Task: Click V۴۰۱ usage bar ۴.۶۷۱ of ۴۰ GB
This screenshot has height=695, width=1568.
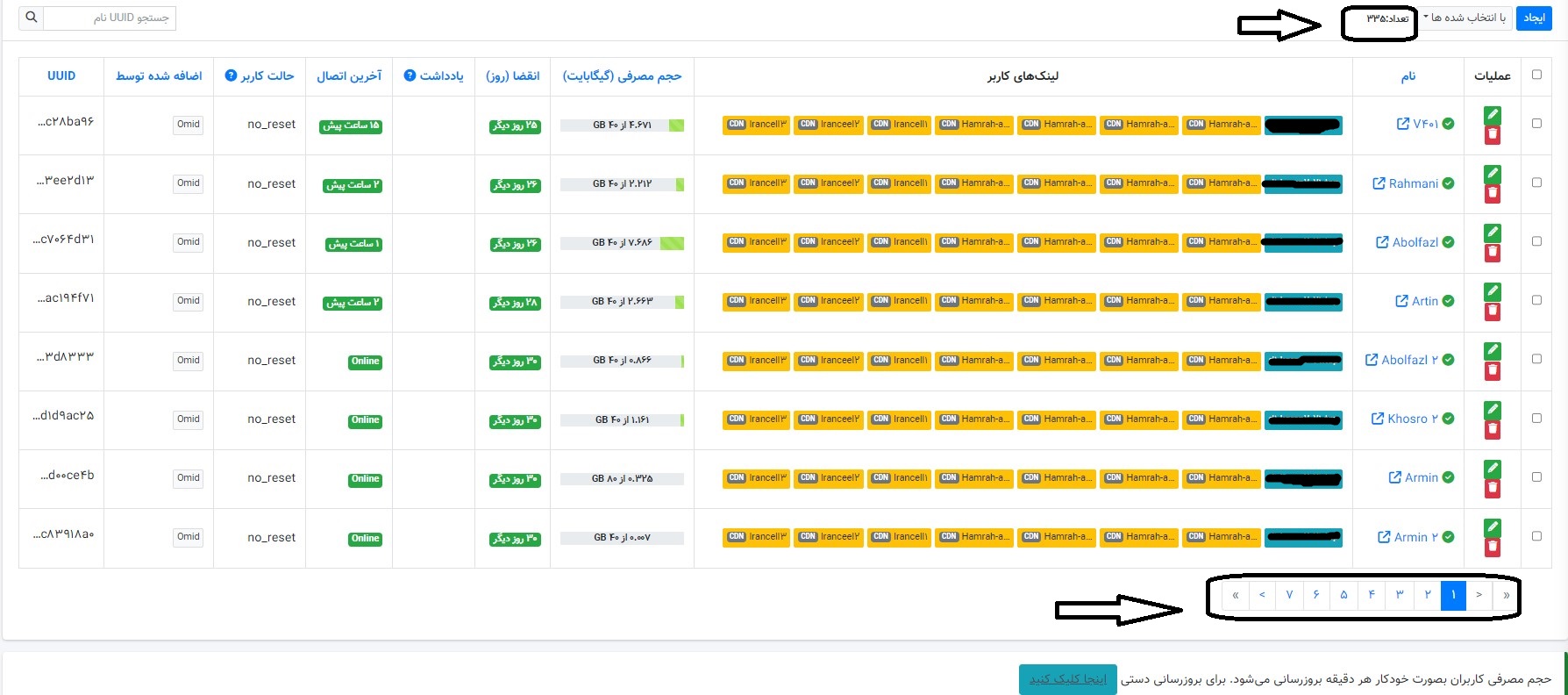Action: coord(622,125)
